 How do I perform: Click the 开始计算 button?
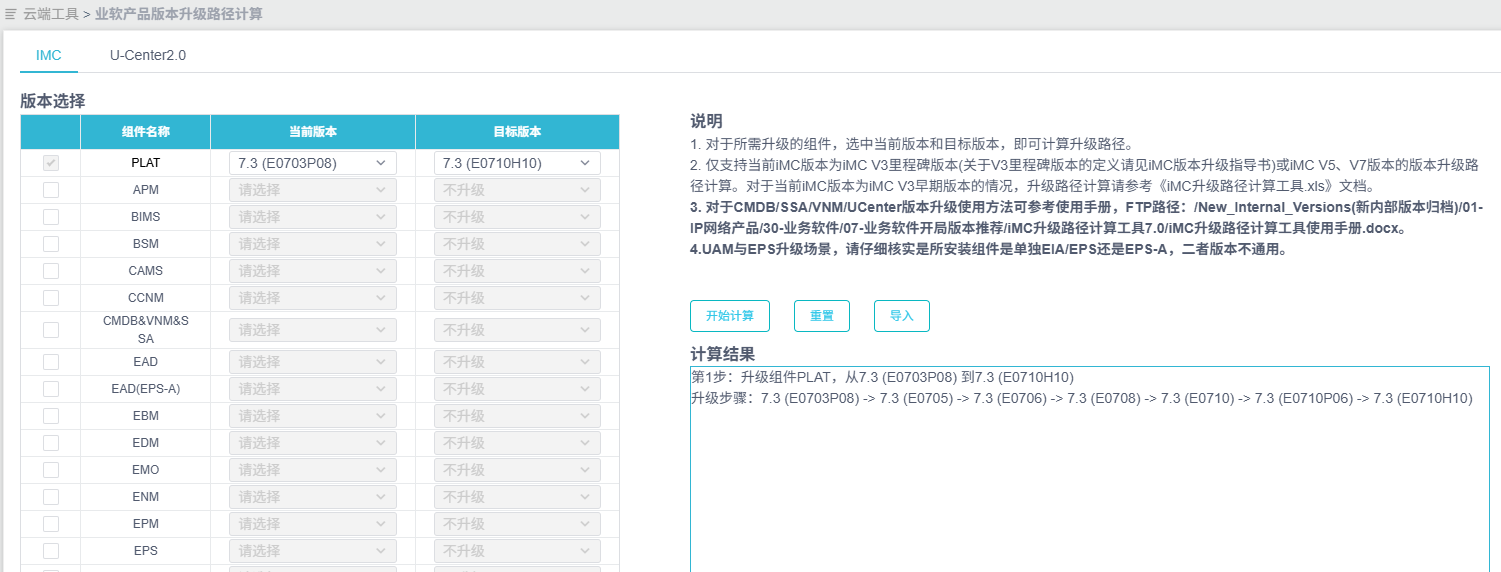(x=730, y=316)
